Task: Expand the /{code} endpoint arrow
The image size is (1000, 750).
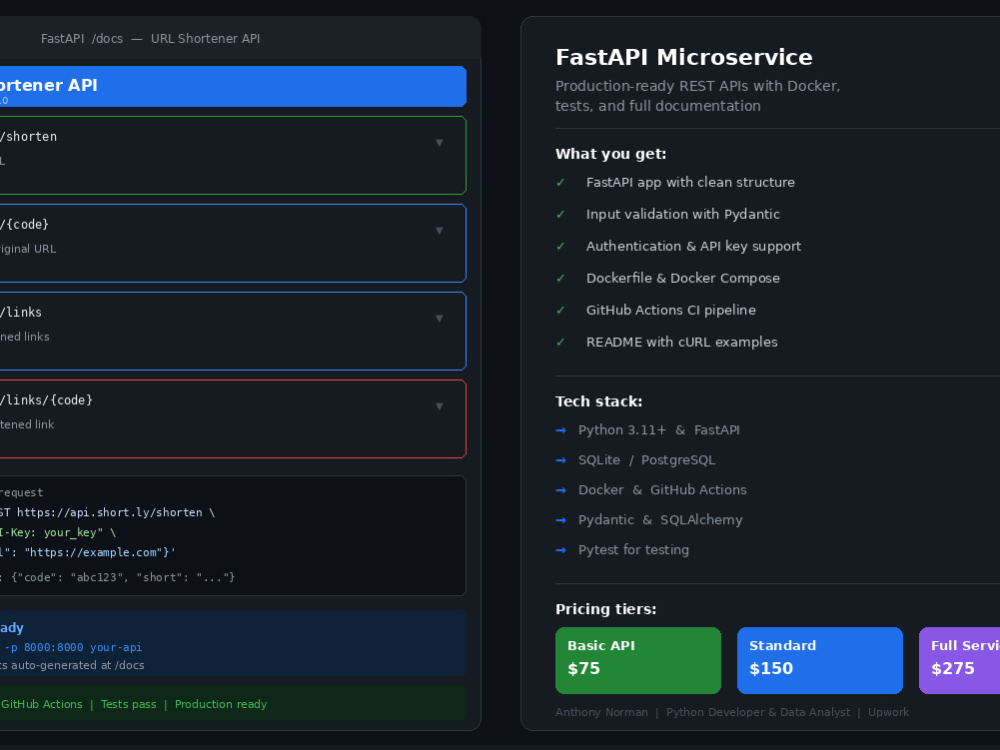Action: click(439, 231)
